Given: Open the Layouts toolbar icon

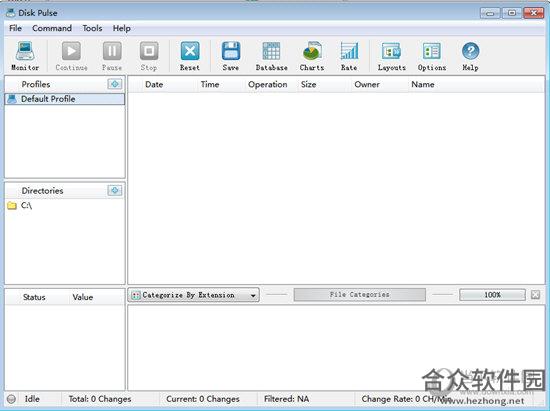Looking at the screenshot, I should [391, 56].
